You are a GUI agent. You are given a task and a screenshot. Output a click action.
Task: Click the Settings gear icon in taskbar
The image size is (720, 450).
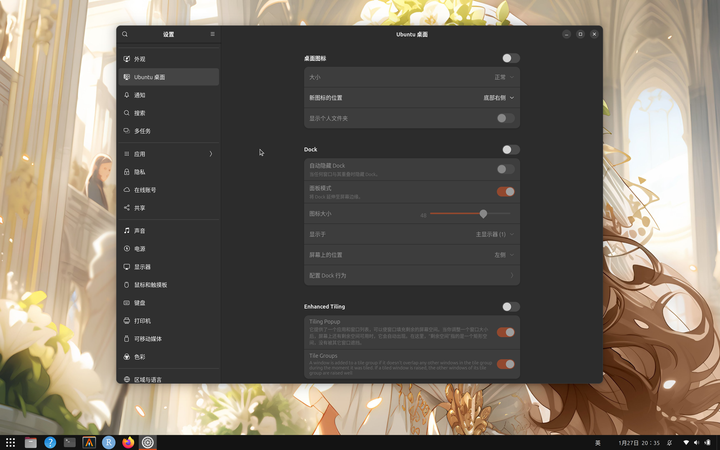click(147, 442)
